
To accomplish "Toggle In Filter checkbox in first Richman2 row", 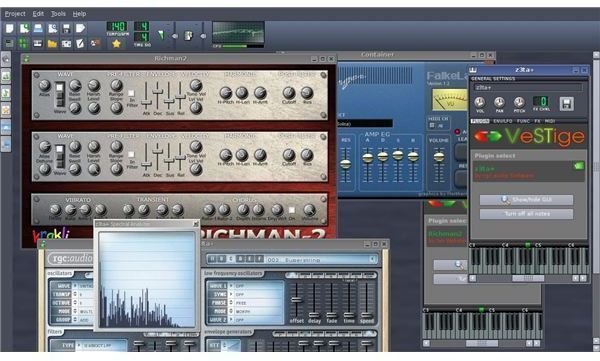I will (131, 93).
